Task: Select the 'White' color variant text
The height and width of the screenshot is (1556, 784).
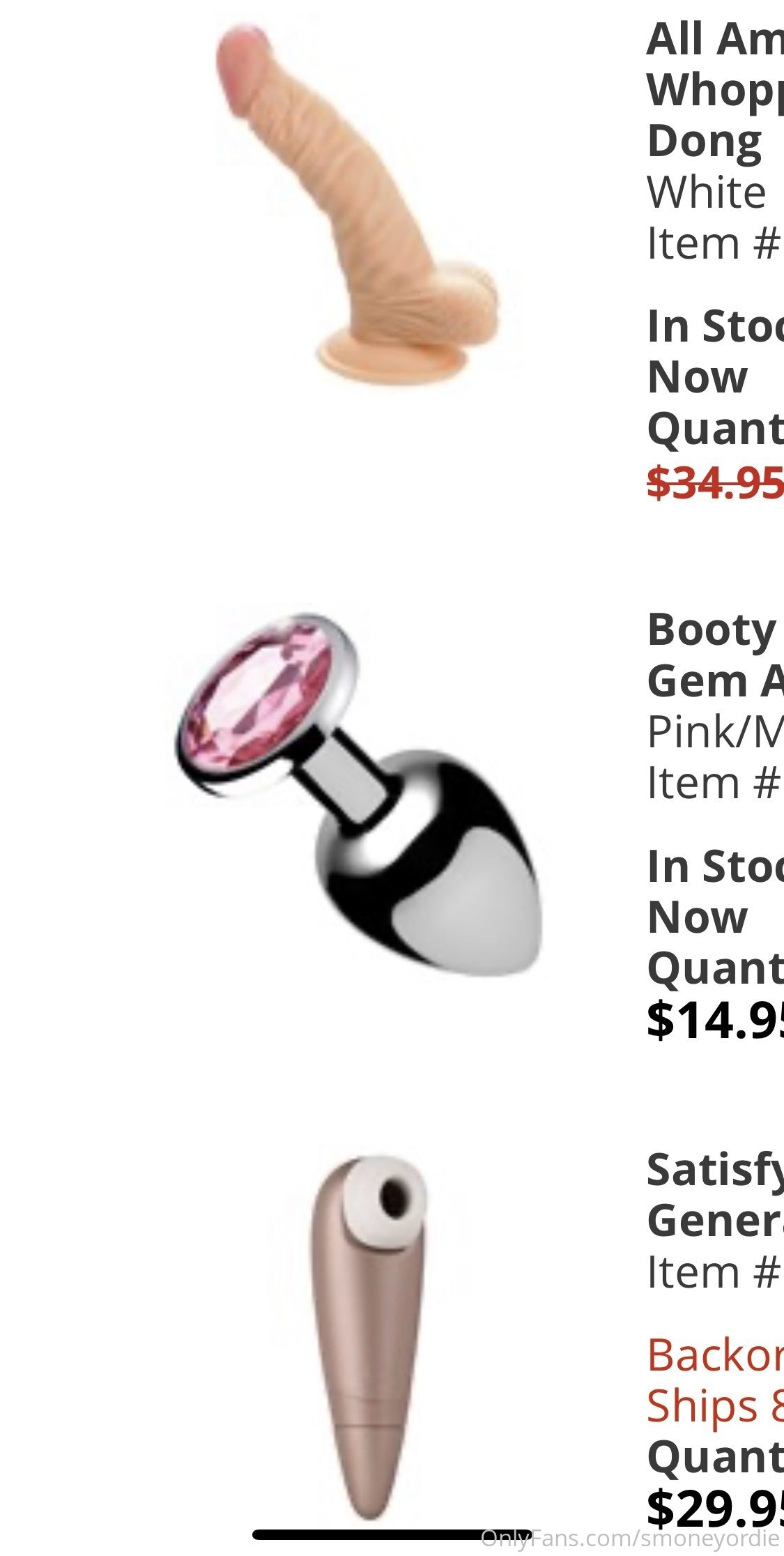Action: coord(707,192)
